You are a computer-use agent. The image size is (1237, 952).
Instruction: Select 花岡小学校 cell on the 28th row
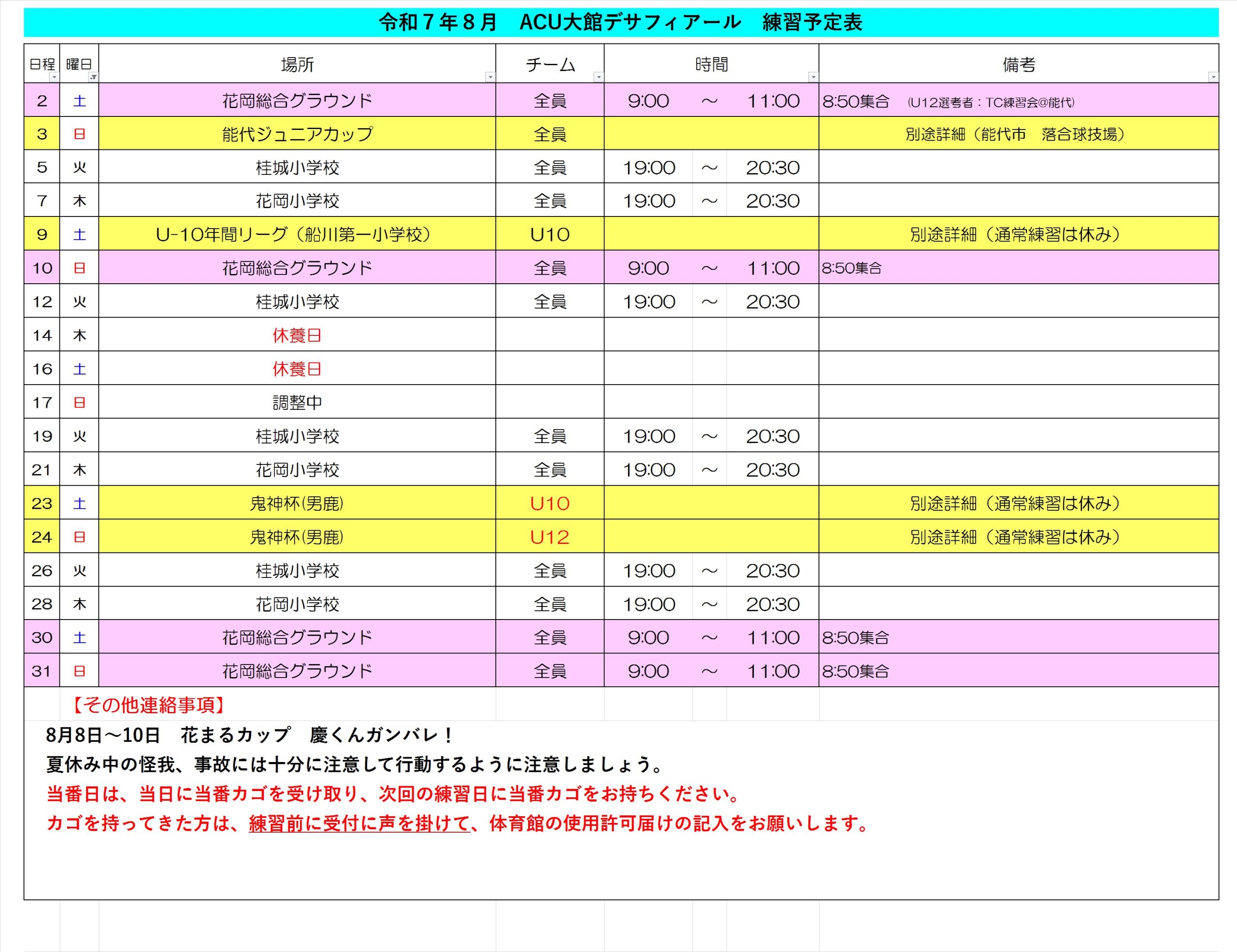(x=297, y=604)
